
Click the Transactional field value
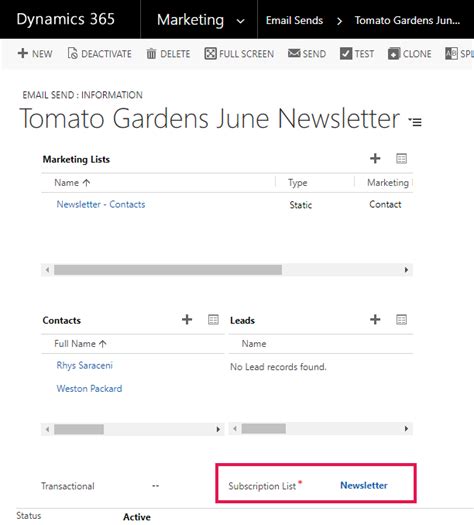point(155,485)
